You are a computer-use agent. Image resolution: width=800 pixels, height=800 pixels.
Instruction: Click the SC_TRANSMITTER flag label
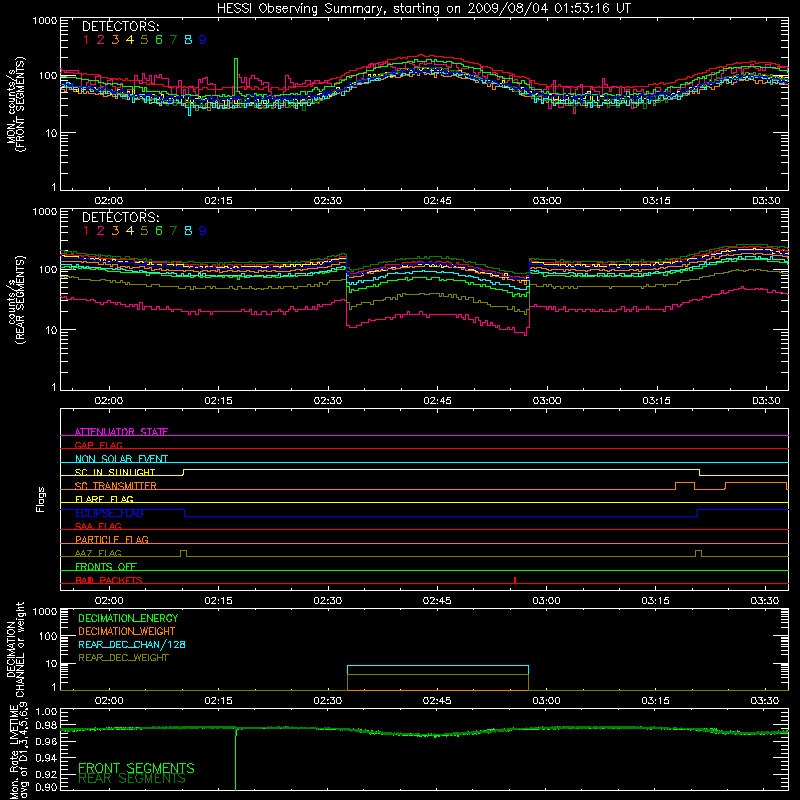pyautogui.click(x=115, y=486)
